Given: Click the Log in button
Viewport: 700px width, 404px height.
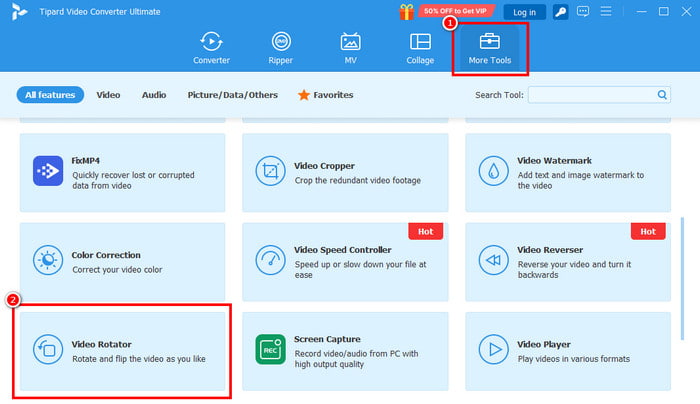Looking at the screenshot, I should tap(524, 12).
